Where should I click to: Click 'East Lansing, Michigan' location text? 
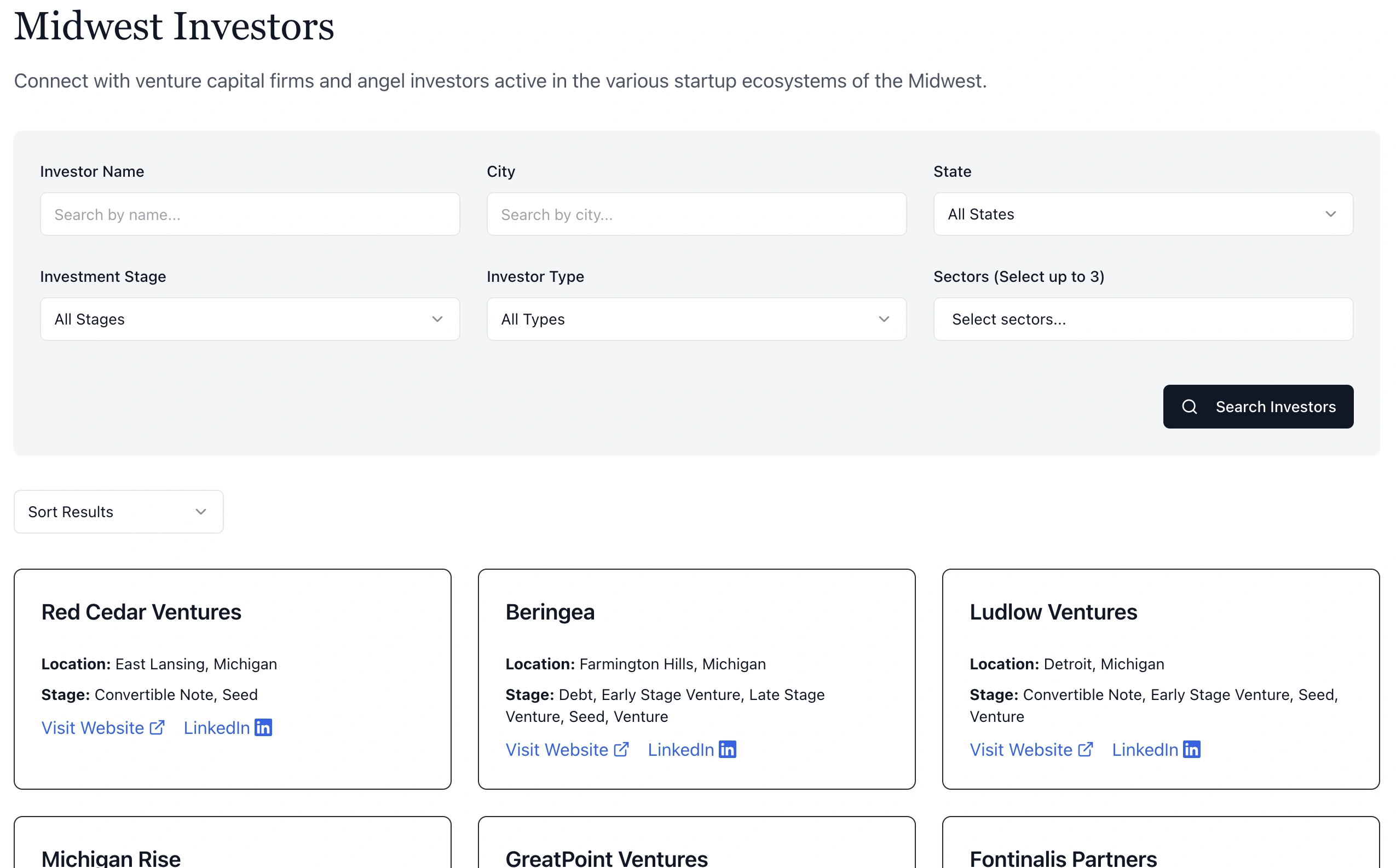click(197, 664)
